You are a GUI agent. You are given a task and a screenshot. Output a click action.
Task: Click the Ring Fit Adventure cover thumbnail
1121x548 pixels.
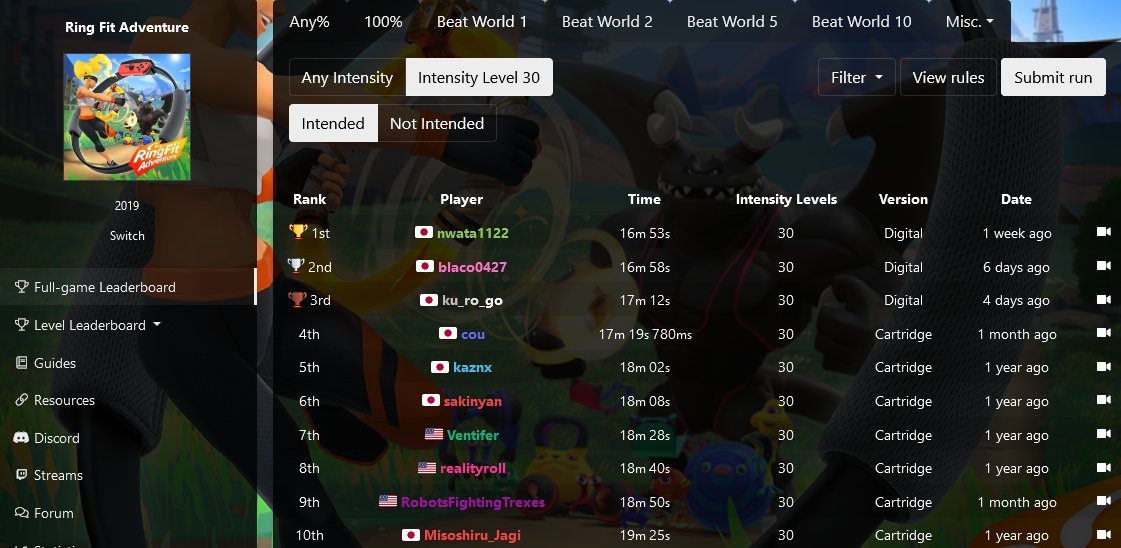pos(127,116)
